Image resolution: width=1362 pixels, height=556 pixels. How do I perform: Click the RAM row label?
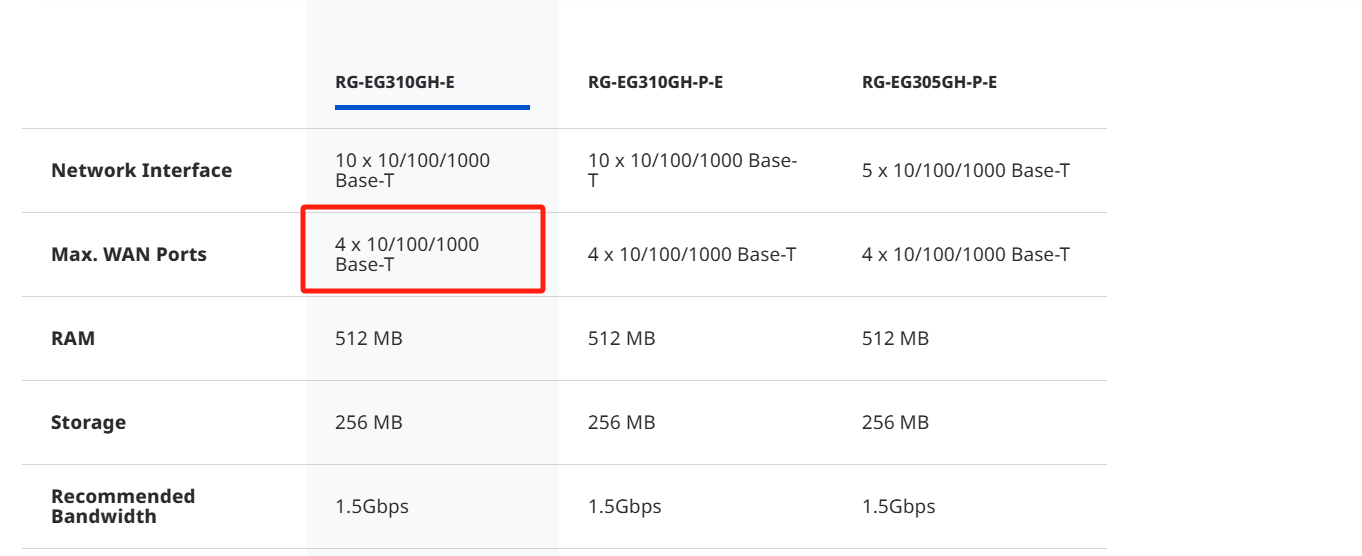pos(73,338)
